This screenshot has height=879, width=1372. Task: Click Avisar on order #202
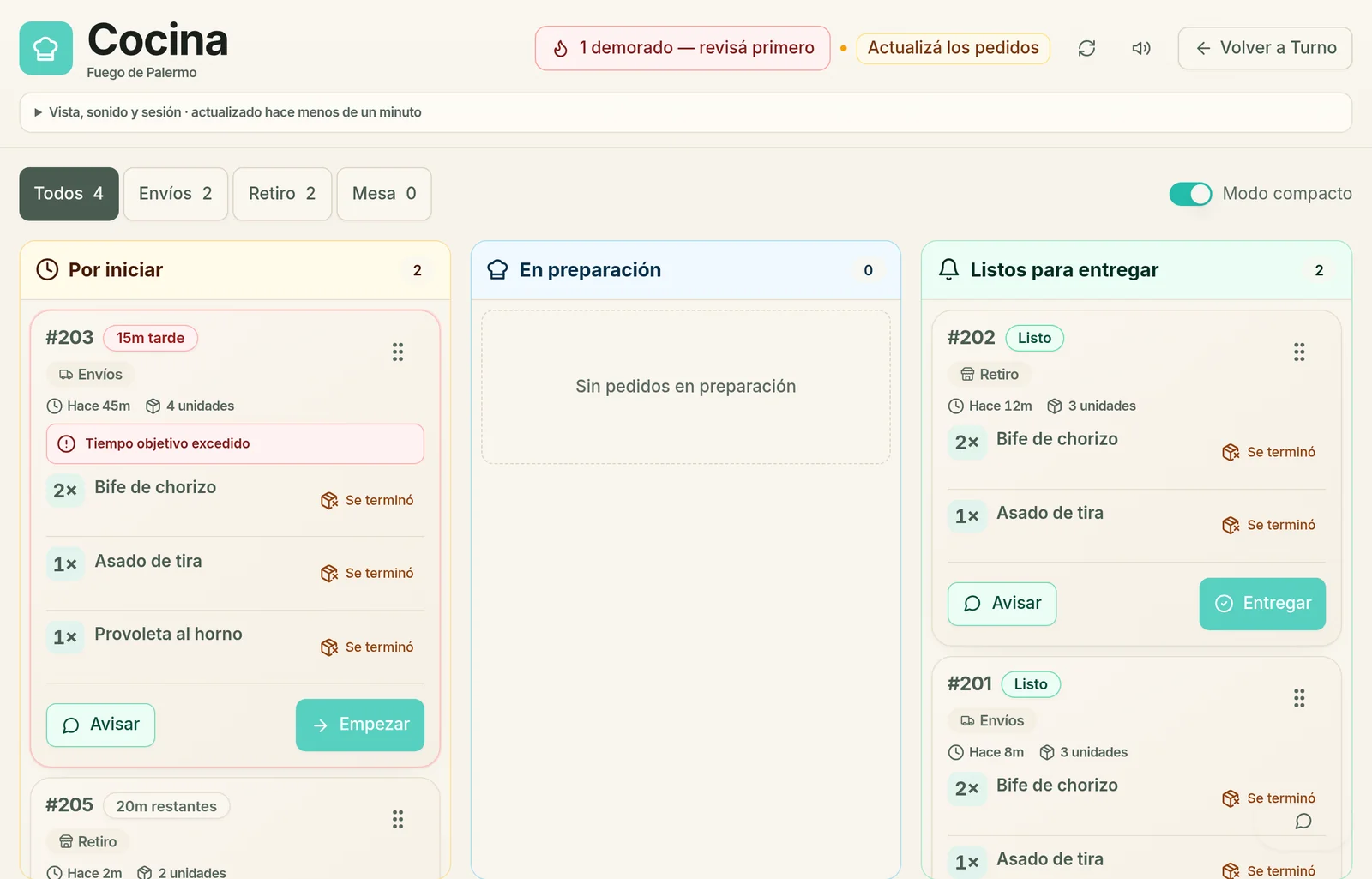[x=1002, y=604]
